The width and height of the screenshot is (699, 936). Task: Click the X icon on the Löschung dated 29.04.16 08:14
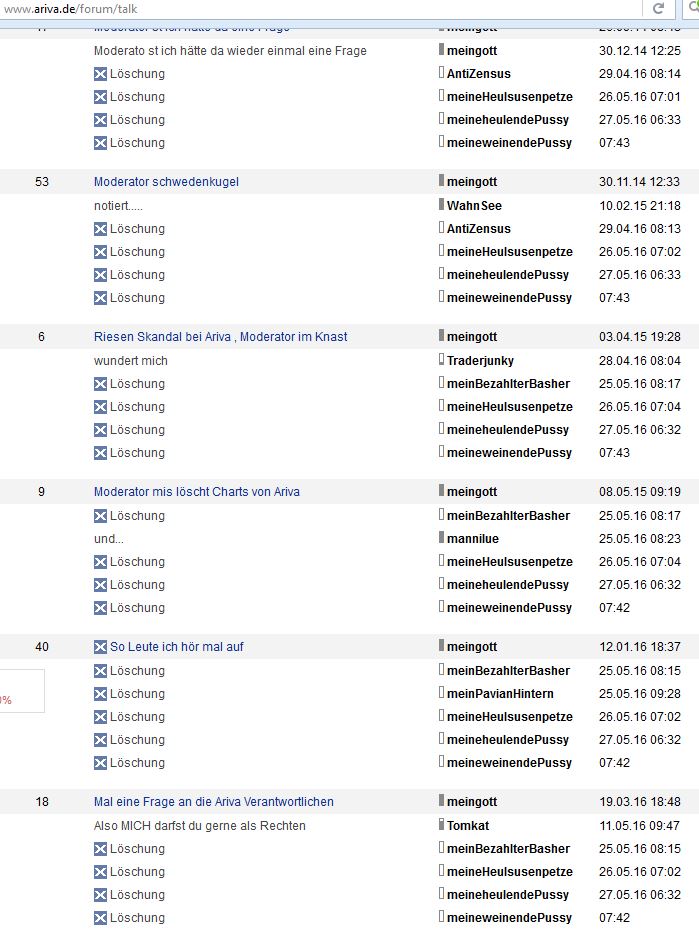tap(100, 74)
